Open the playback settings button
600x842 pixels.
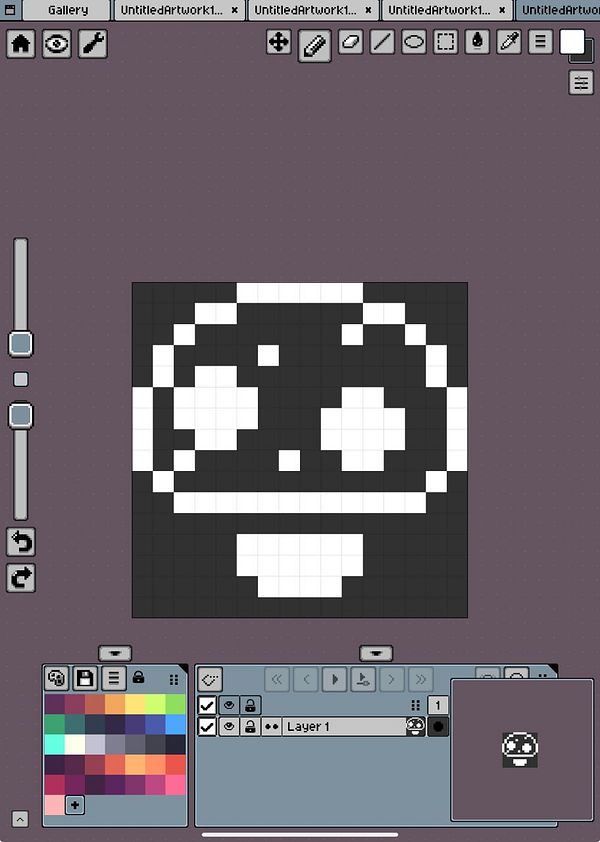point(363,679)
